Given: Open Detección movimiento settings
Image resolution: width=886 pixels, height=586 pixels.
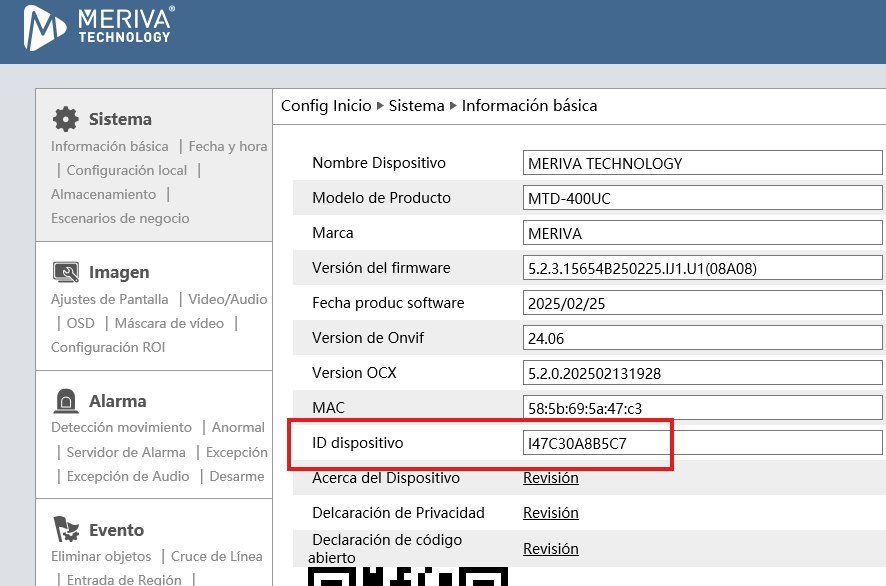Looking at the screenshot, I should point(121,427).
